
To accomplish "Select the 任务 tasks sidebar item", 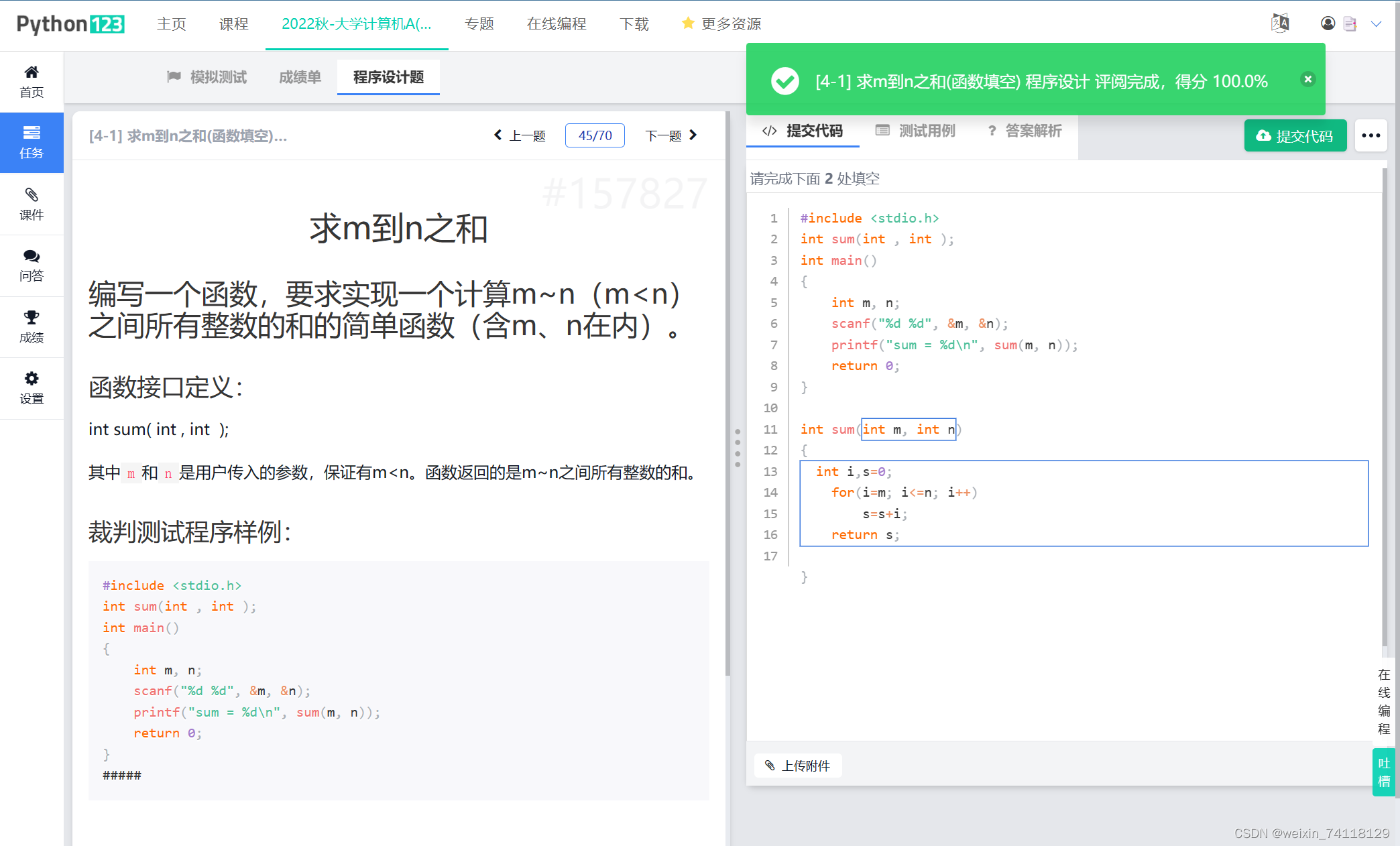I will tap(32, 143).
